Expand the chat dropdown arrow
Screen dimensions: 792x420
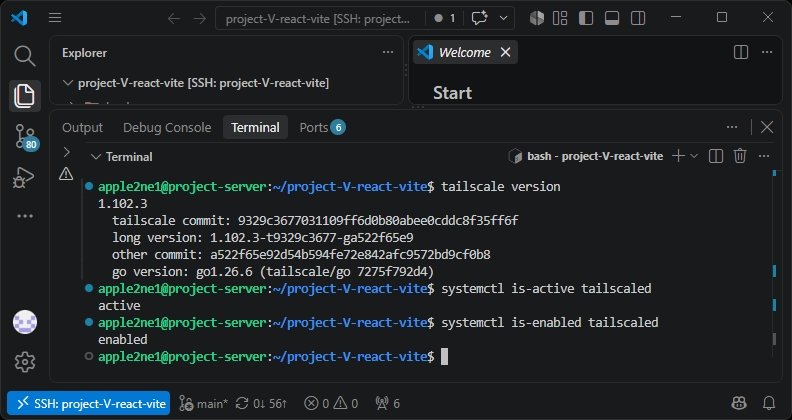503,18
